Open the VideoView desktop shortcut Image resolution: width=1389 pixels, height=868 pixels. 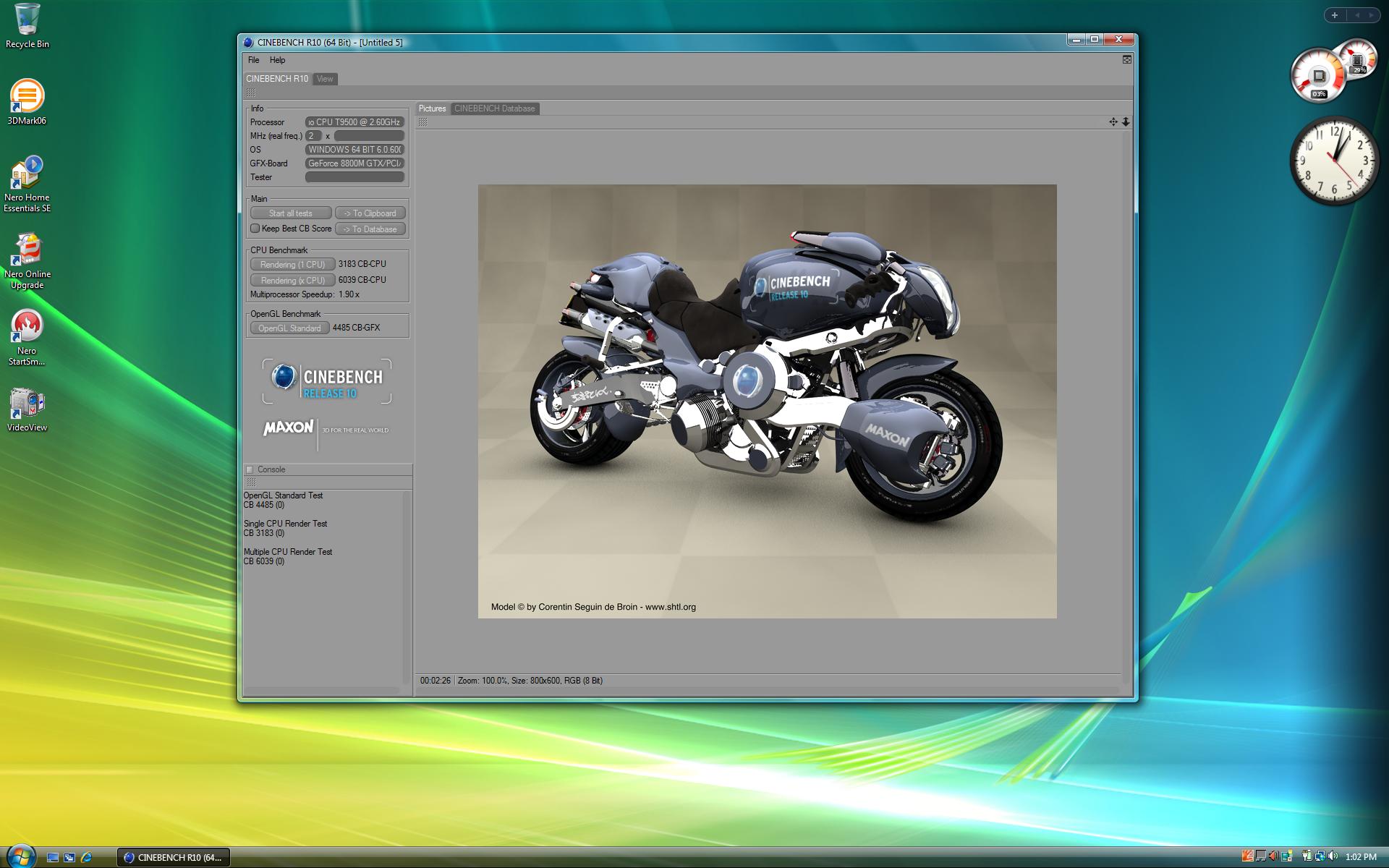(x=27, y=410)
